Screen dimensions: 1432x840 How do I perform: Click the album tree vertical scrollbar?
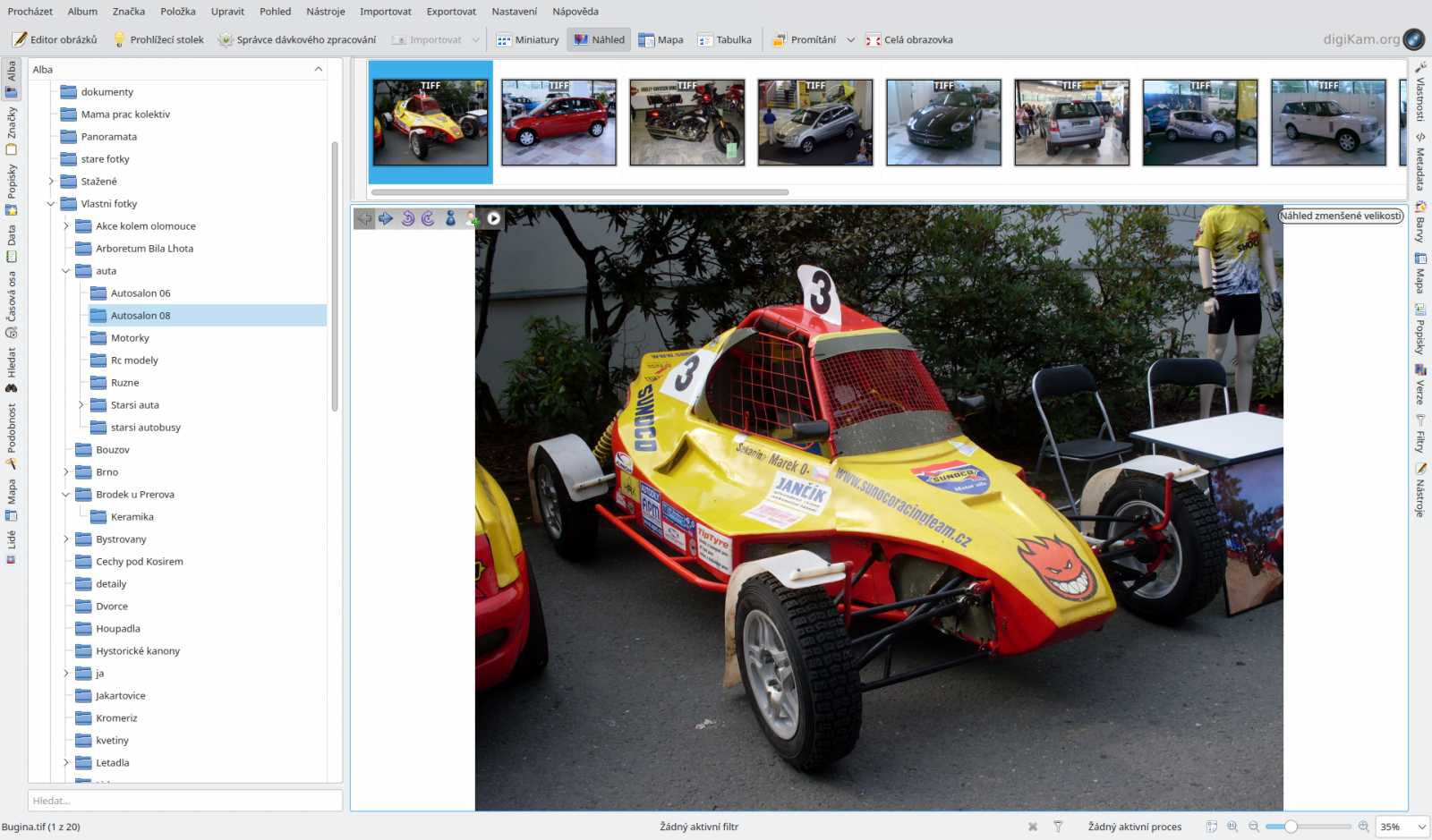click(x=335, y=276)
